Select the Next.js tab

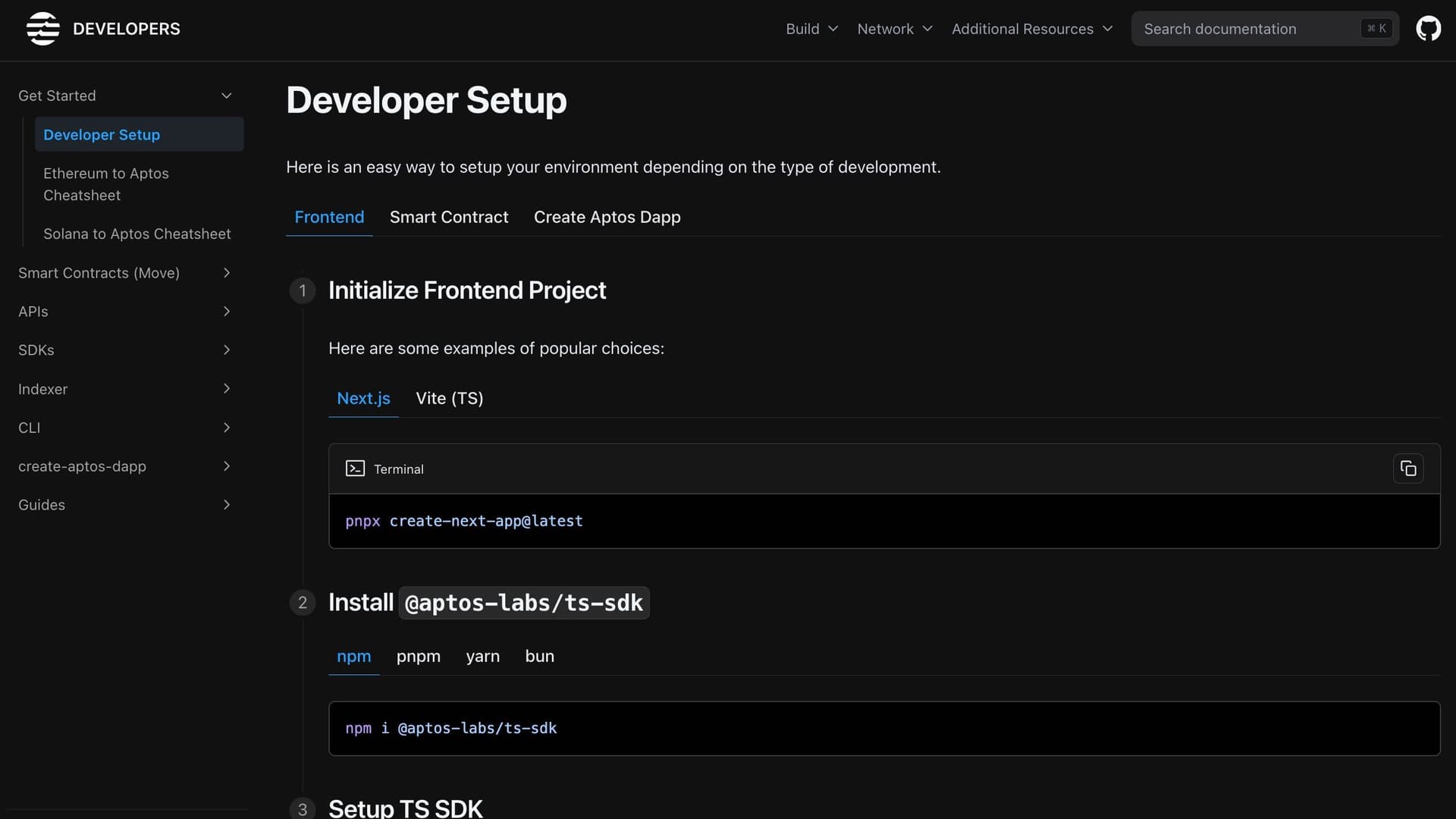coord(363,398)
